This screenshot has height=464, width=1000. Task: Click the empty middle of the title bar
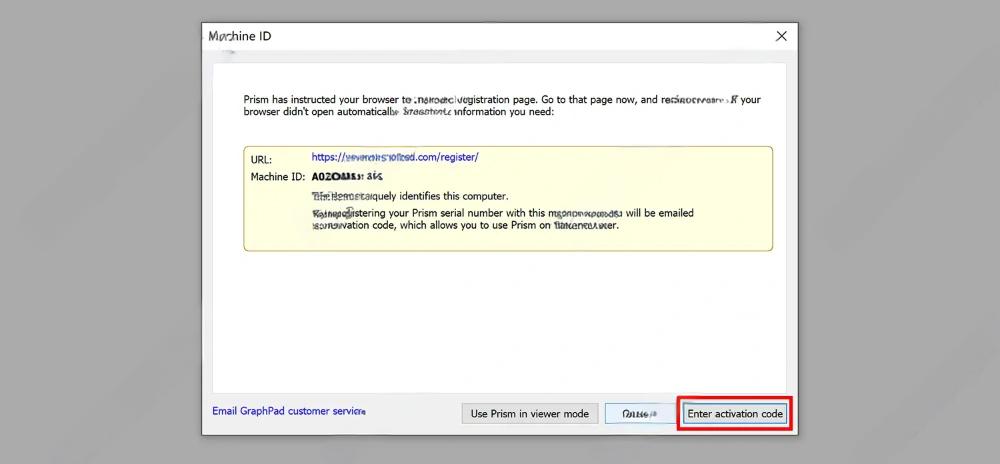point(500,36)
